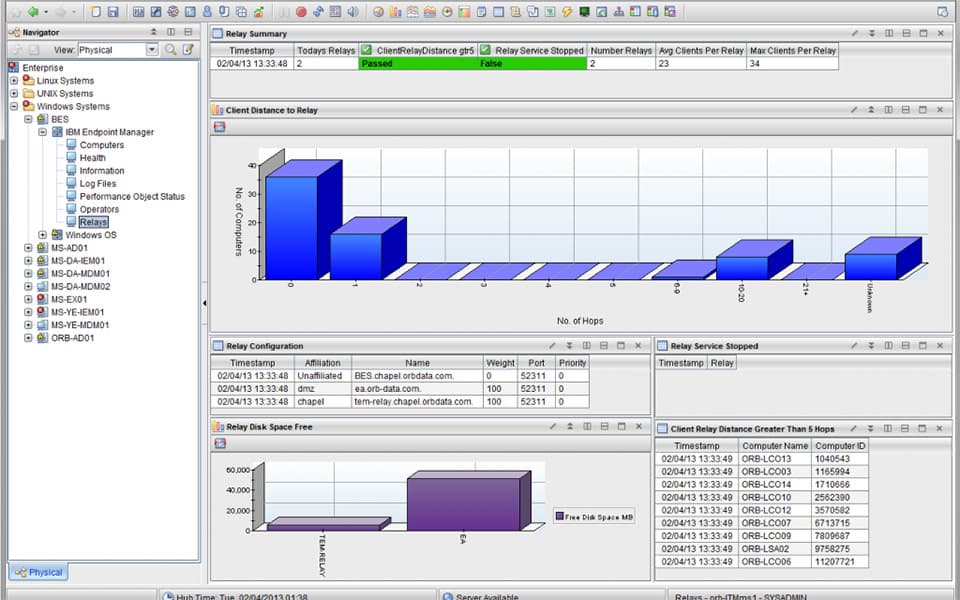Click the edit navigator view pencil icon
The height and width of the screenshot is (600, 960).
click(x=189, y=50)
